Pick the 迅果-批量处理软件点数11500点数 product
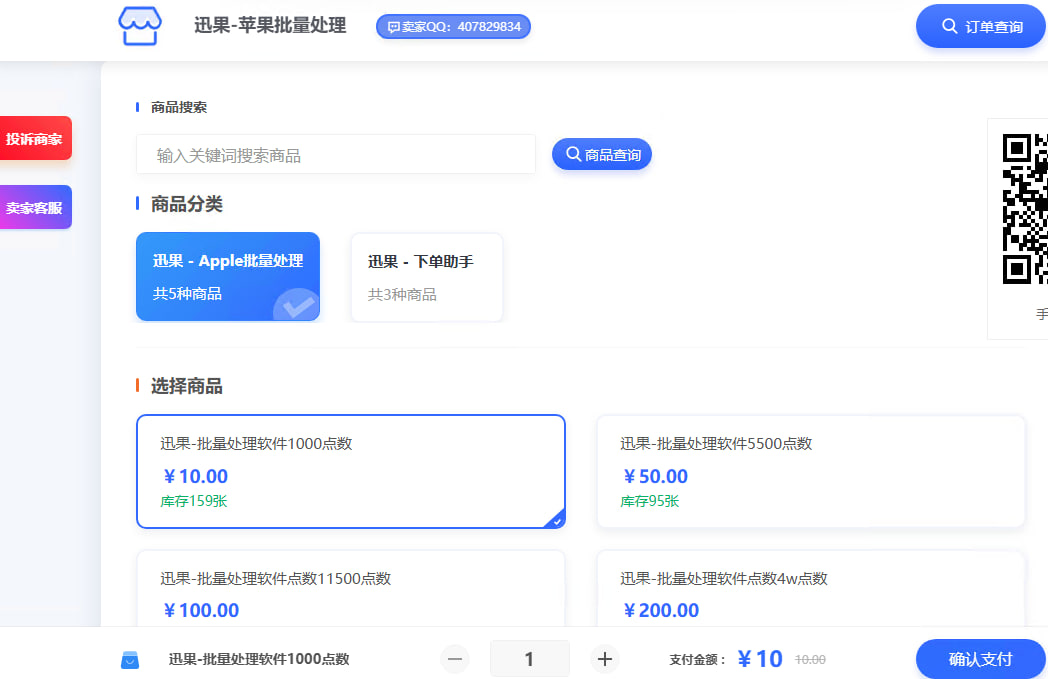 tap(351, 589)
